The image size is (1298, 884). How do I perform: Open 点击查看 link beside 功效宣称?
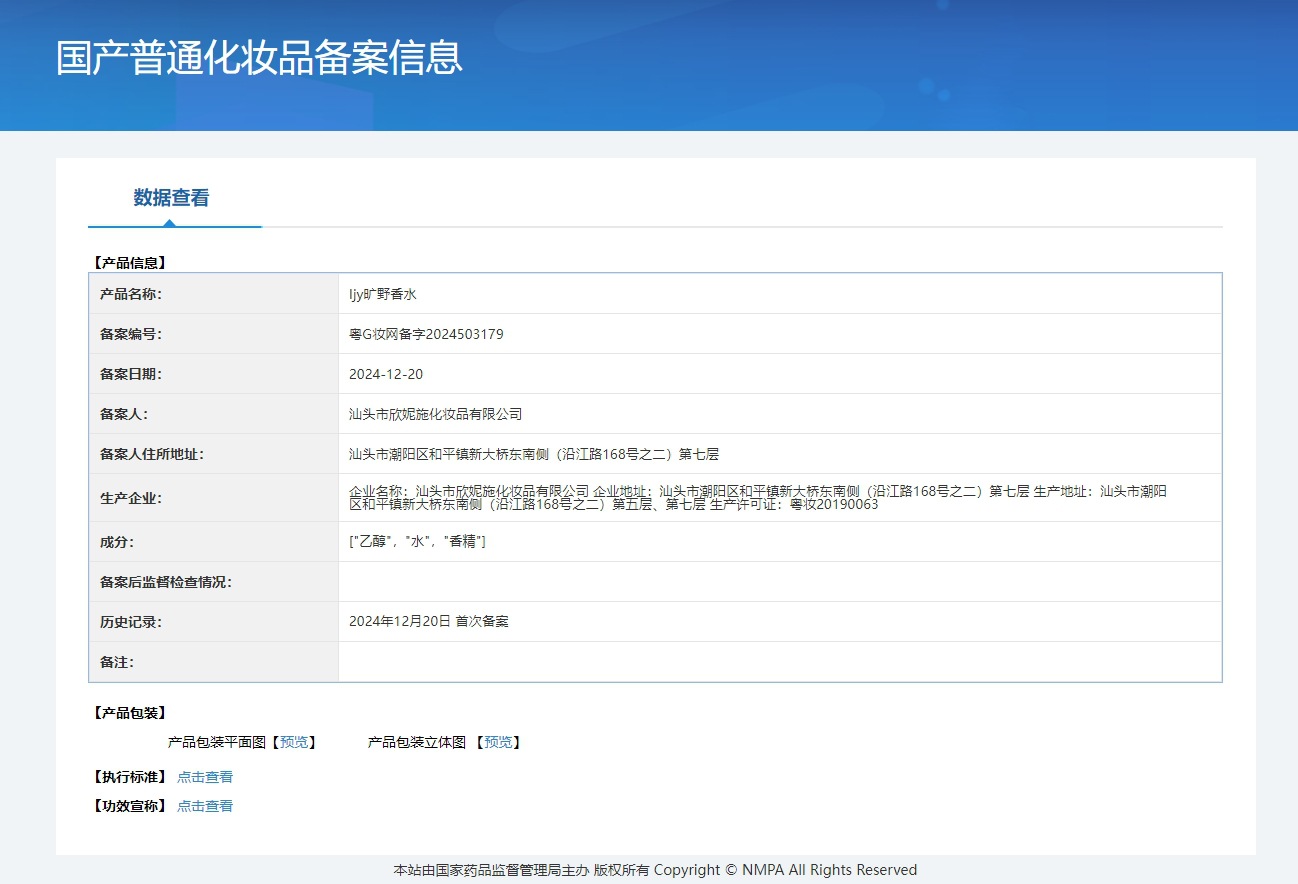(205, 806)
